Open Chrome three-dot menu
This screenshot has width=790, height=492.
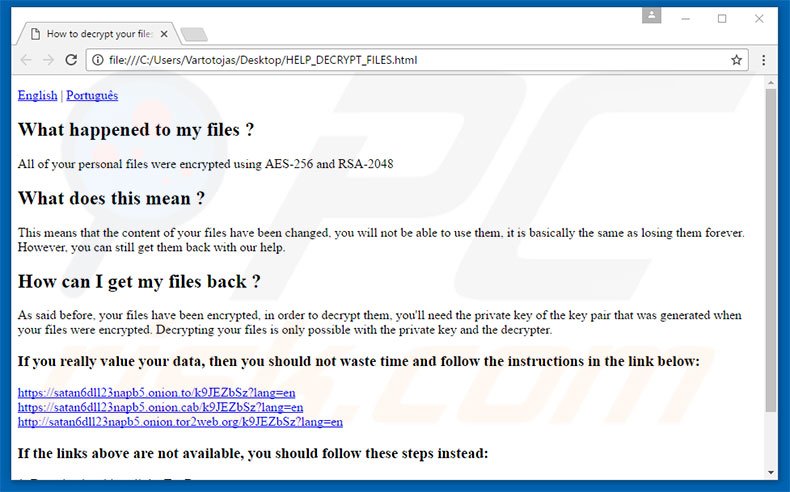coord(764,60)
